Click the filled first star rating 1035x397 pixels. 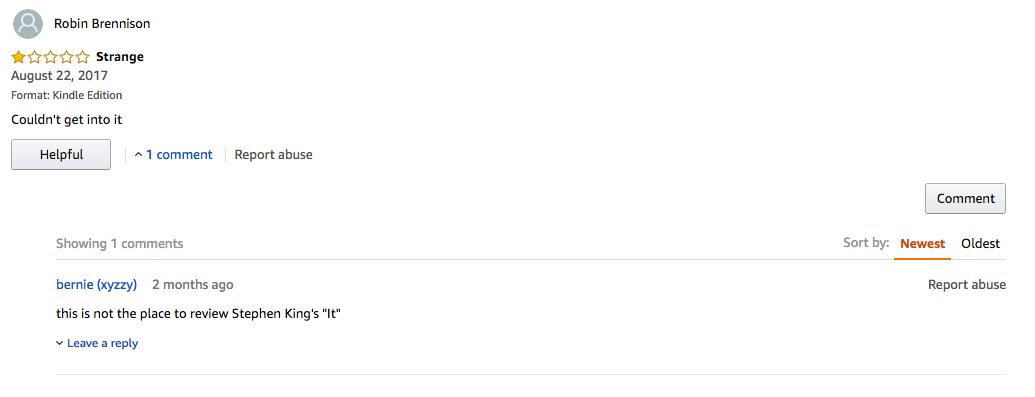18,57
